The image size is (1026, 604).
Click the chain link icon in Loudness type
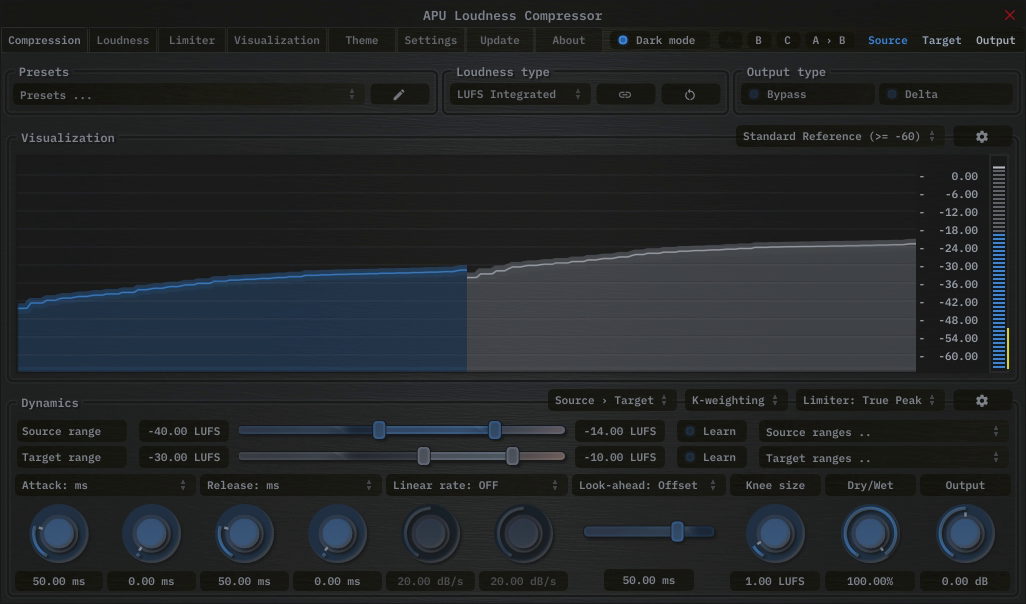click(625, 93)
